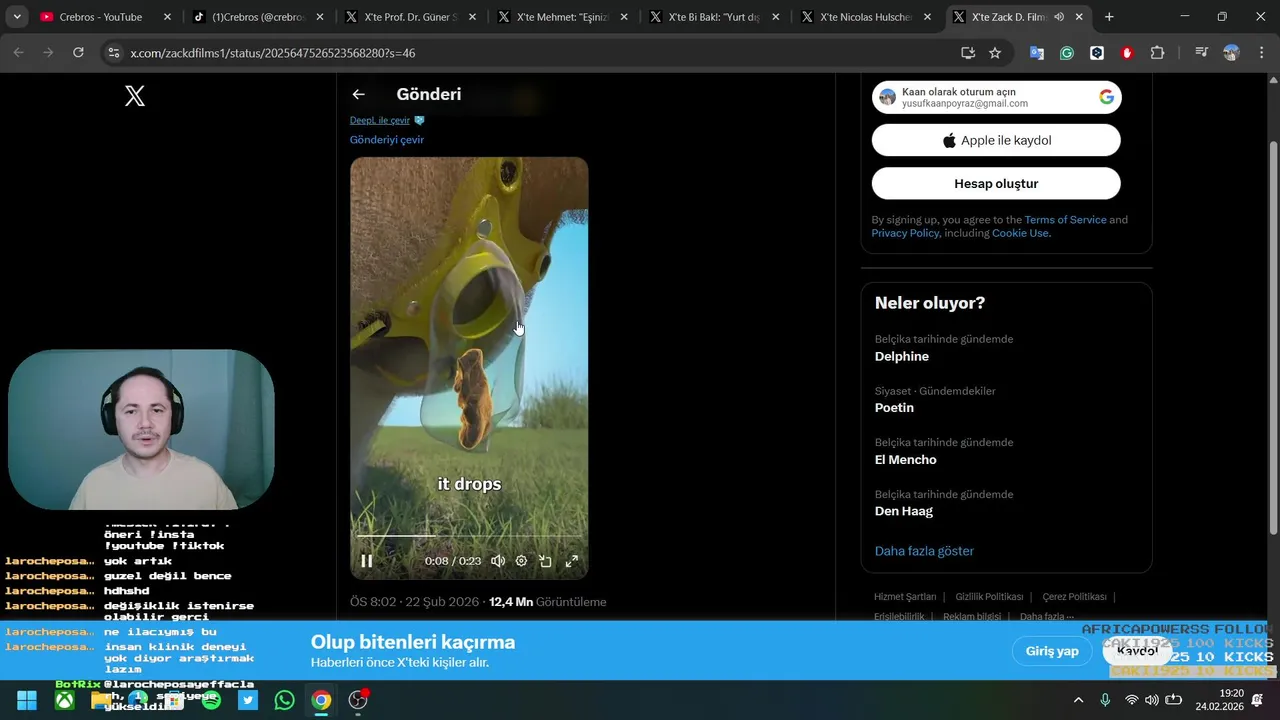Click 'Gönderiyi çevir' to translate post
Image resolution: width=1280 pixels, height=720 pixels.
[x=387, y=140]
